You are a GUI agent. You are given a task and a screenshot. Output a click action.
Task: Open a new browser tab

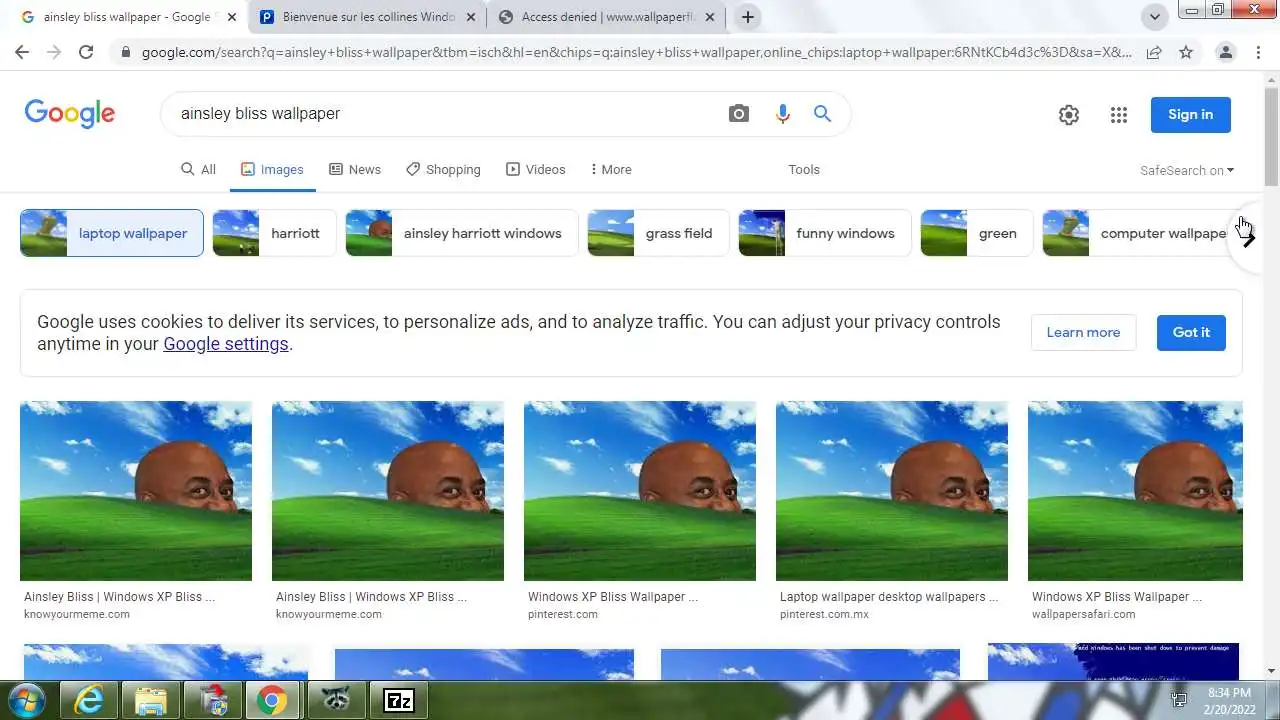(747, 17)
